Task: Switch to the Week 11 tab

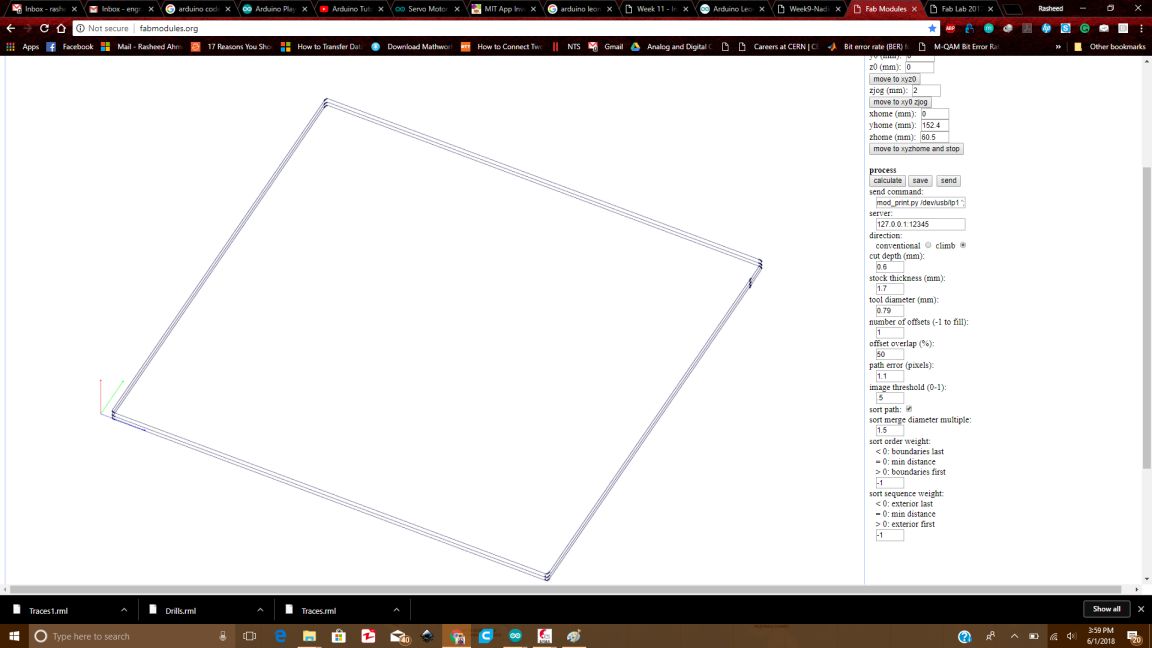Action: pos(655,9)
